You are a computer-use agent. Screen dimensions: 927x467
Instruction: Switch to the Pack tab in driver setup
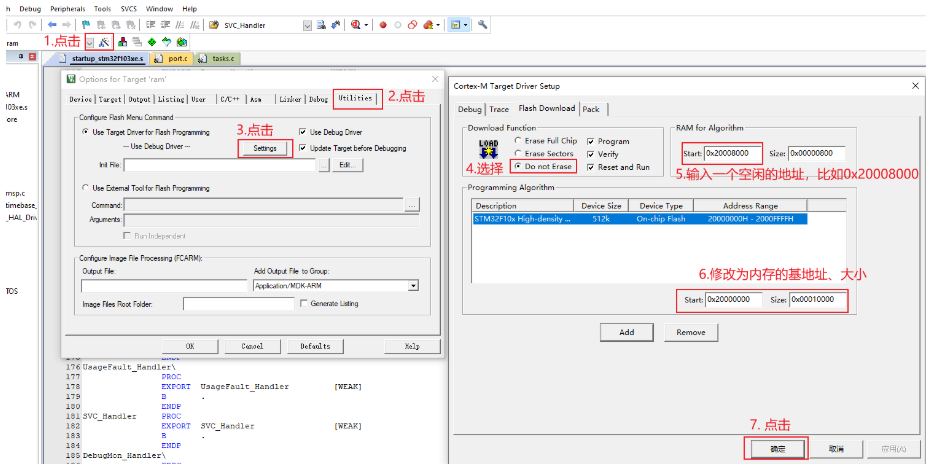coord(591,109)
